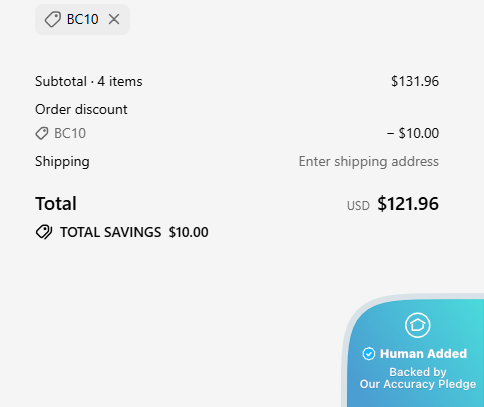This screenshot has height=407, width=484.
Task: Click the house icon in the badge
Action: coord(418,325)
